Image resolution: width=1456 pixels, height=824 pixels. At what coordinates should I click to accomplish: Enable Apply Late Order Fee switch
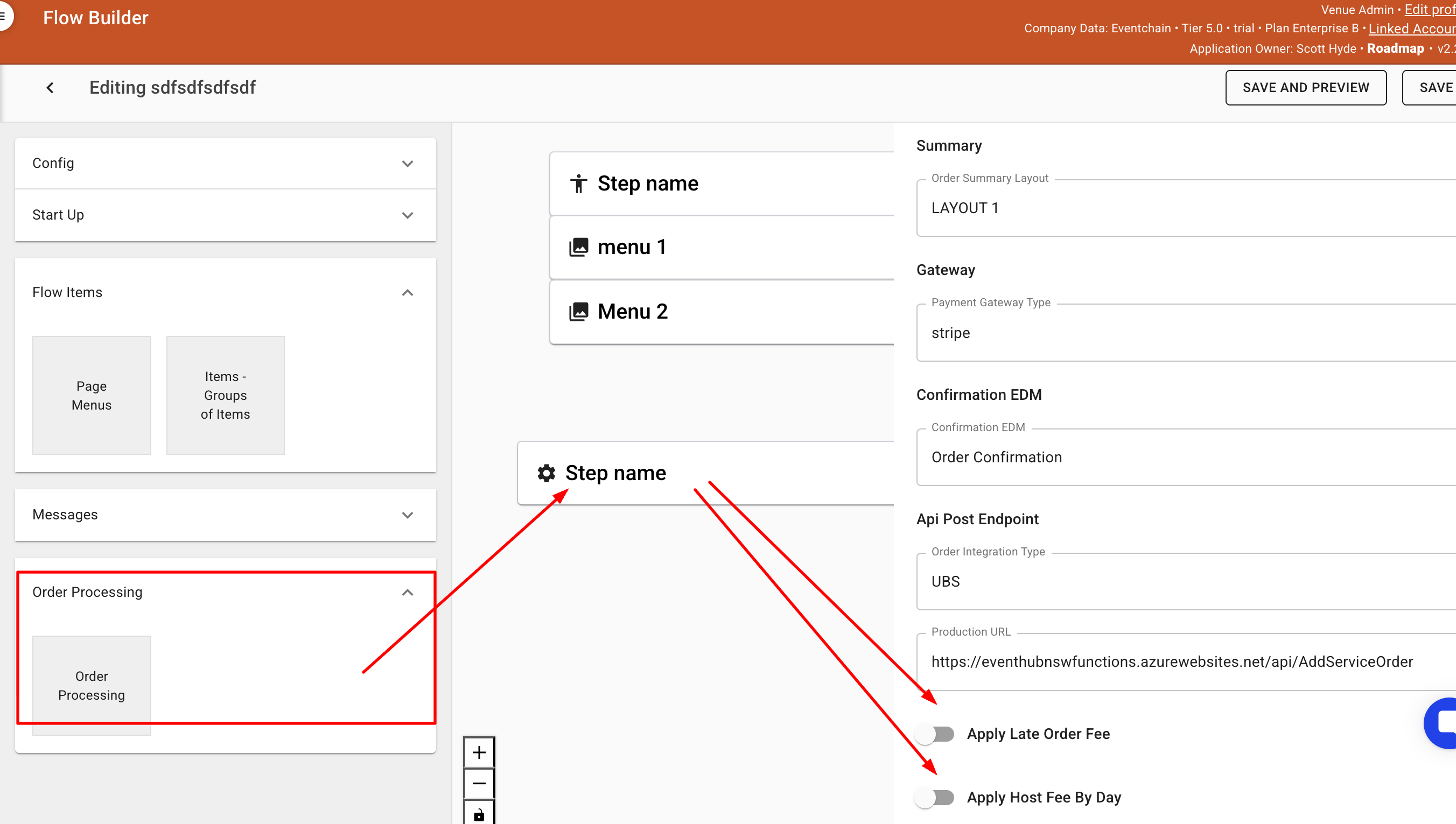pyautogui.click(x=935, y=734)
